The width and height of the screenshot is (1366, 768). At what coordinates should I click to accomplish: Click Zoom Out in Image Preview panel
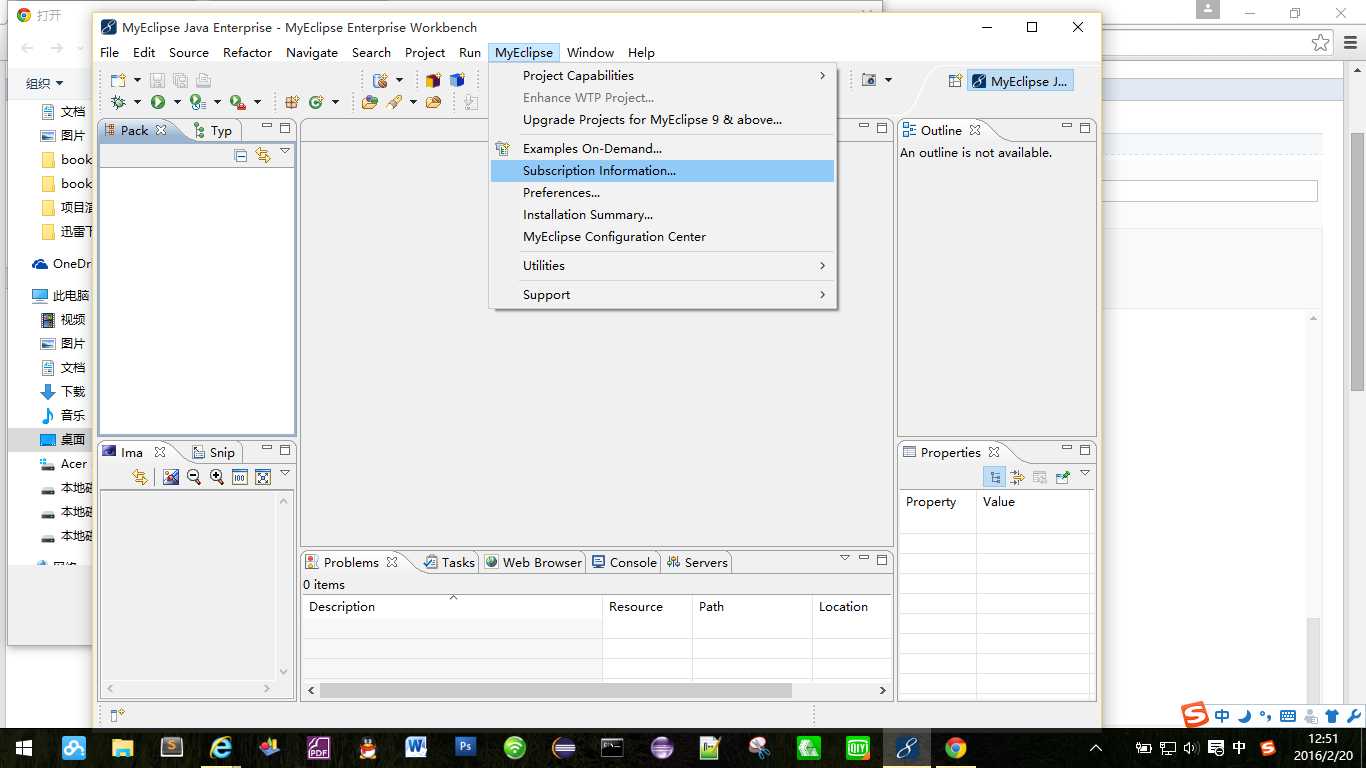pyautogui.click(x=194, y=477)
